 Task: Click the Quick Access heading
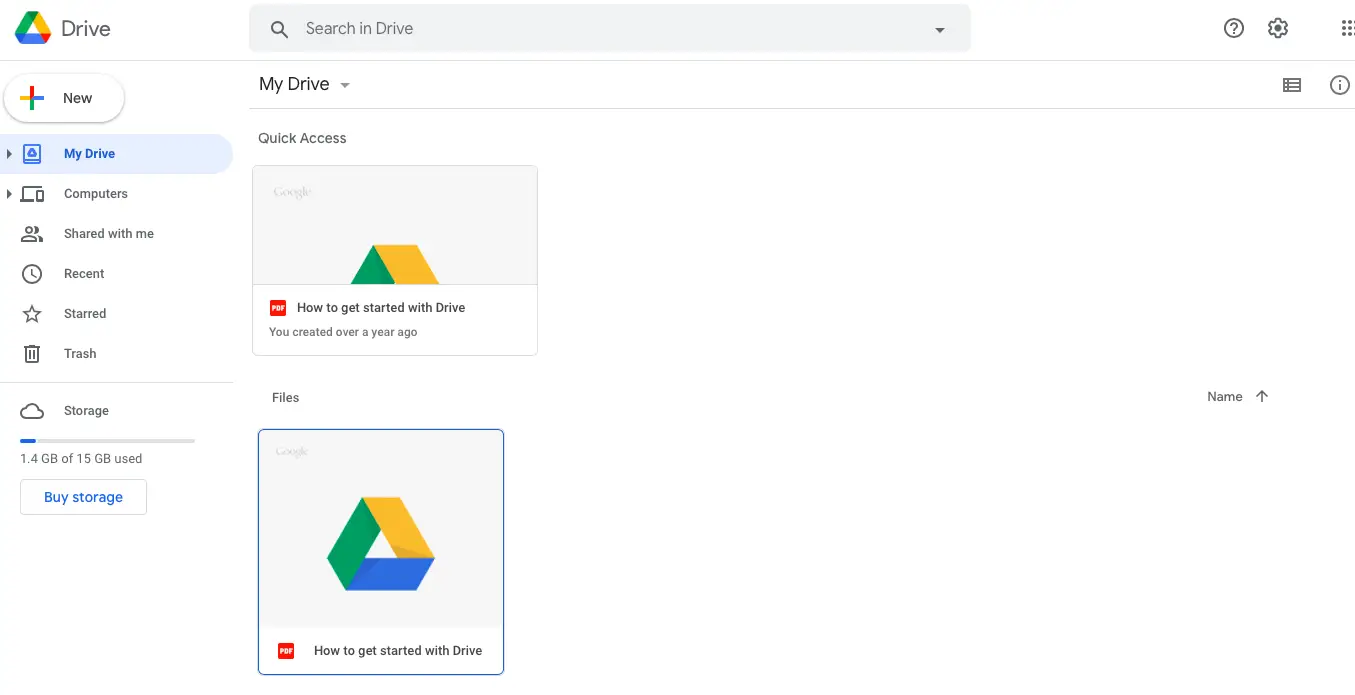(x=302, y=138)
